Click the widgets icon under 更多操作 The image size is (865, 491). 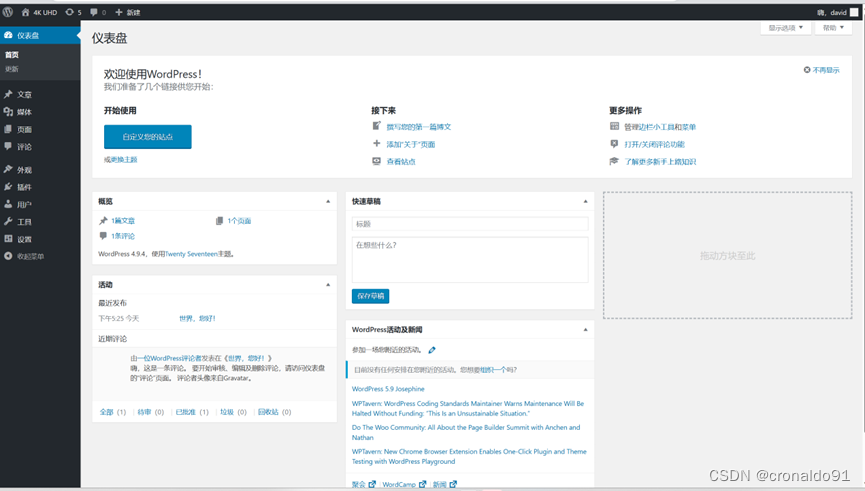pyautogui.click(x=614, y=126)
